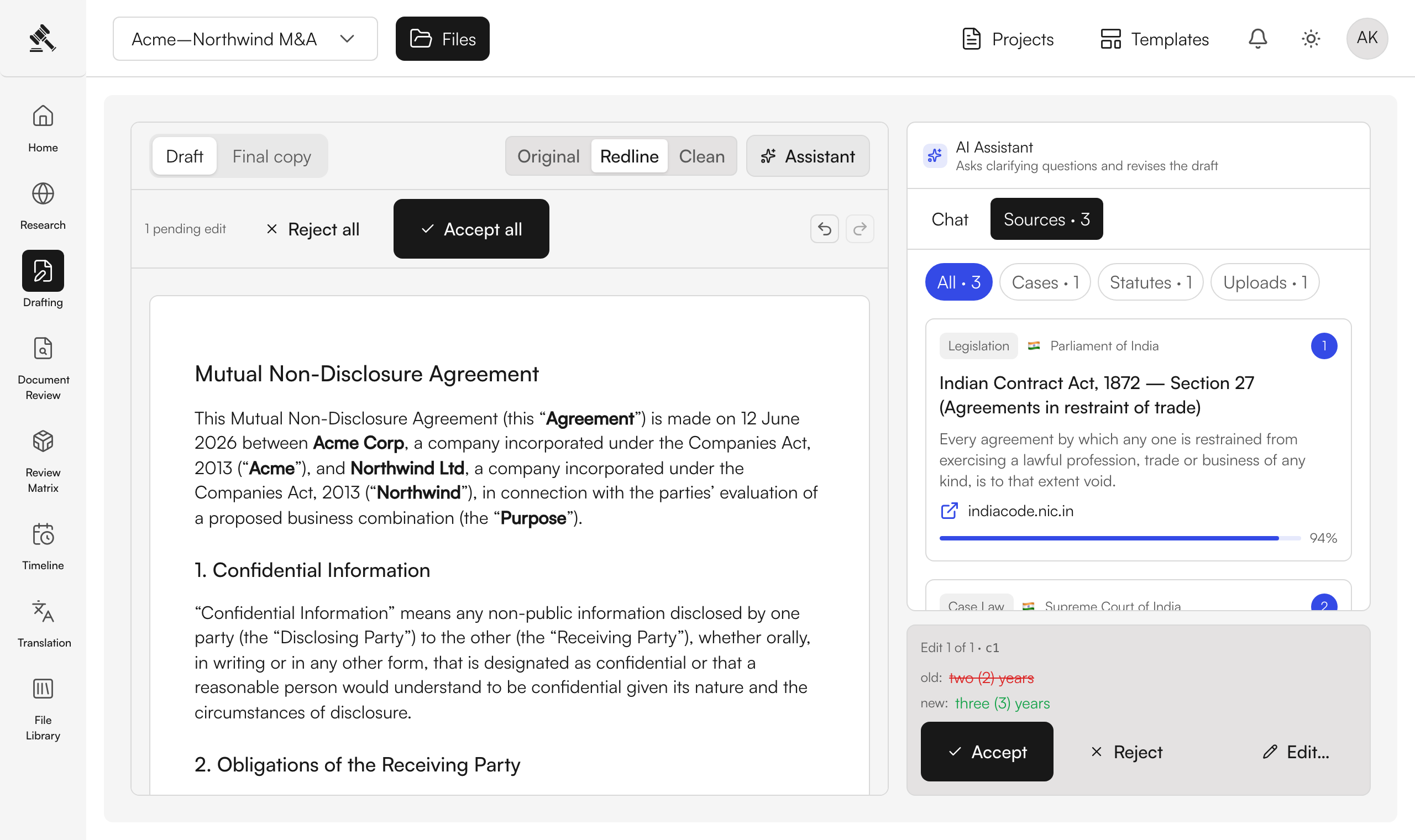The width and height of the screenshot is (1415, 840).
Task: Reject the three (3) years edit
Action: point(1126,752)
